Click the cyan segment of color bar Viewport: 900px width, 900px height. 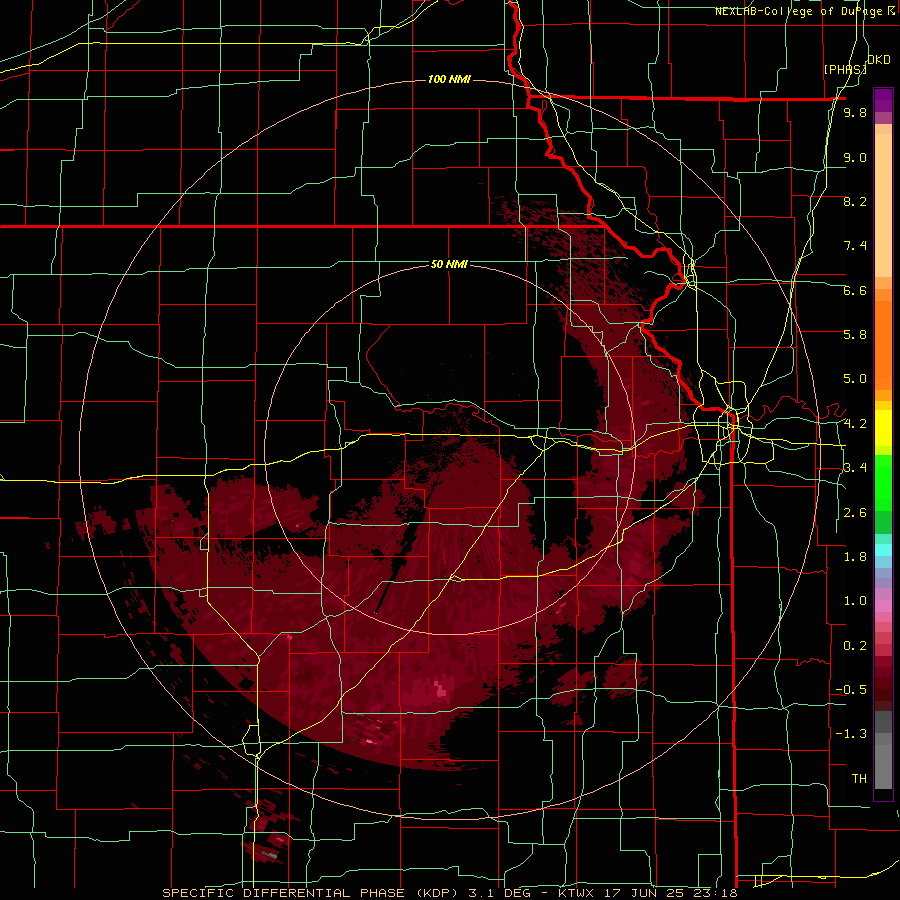883,550
